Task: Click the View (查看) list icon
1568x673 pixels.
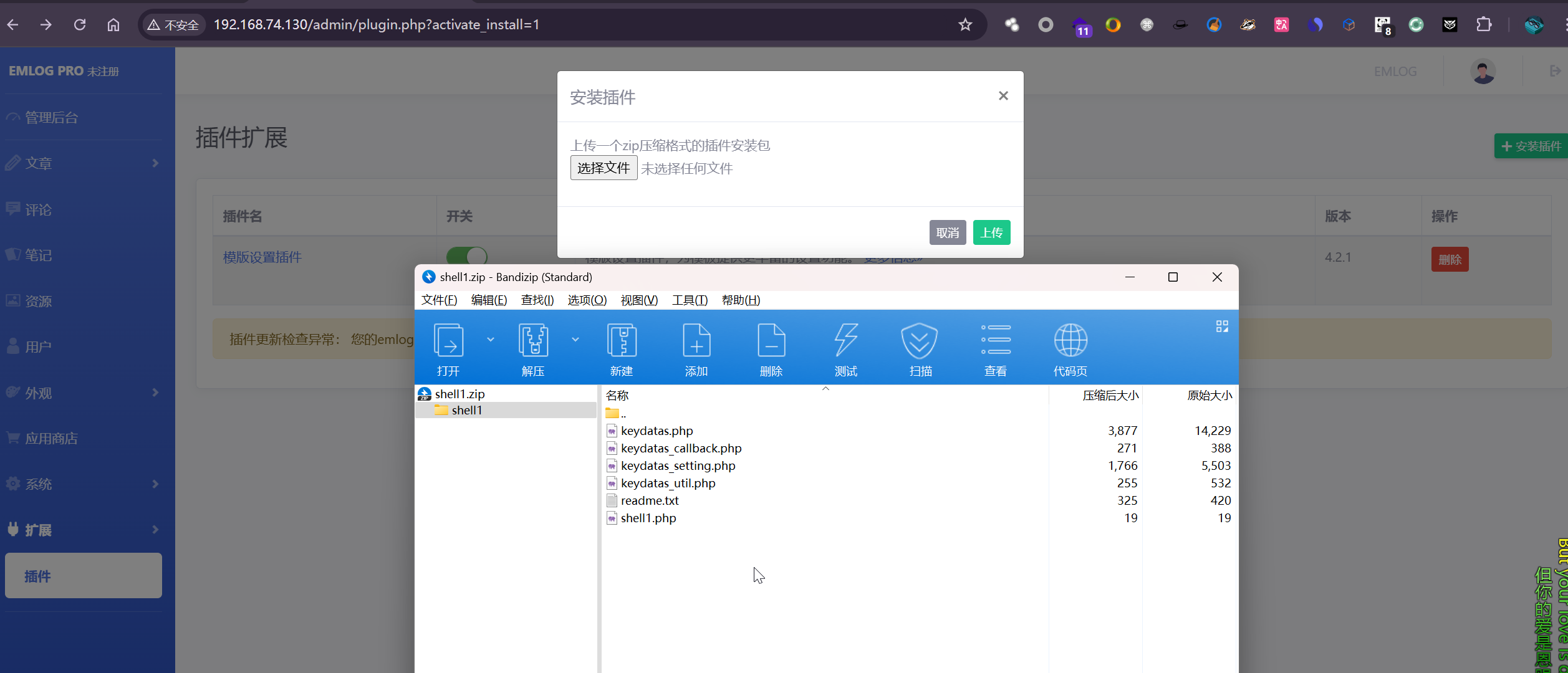Action: tap(996, 342)
